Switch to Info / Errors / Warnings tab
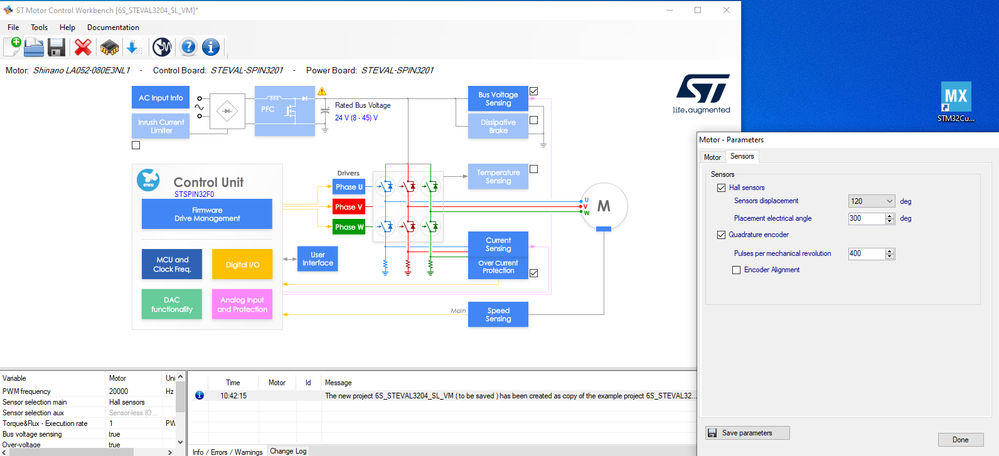This screenshot has height=456, width=999. 227,452
